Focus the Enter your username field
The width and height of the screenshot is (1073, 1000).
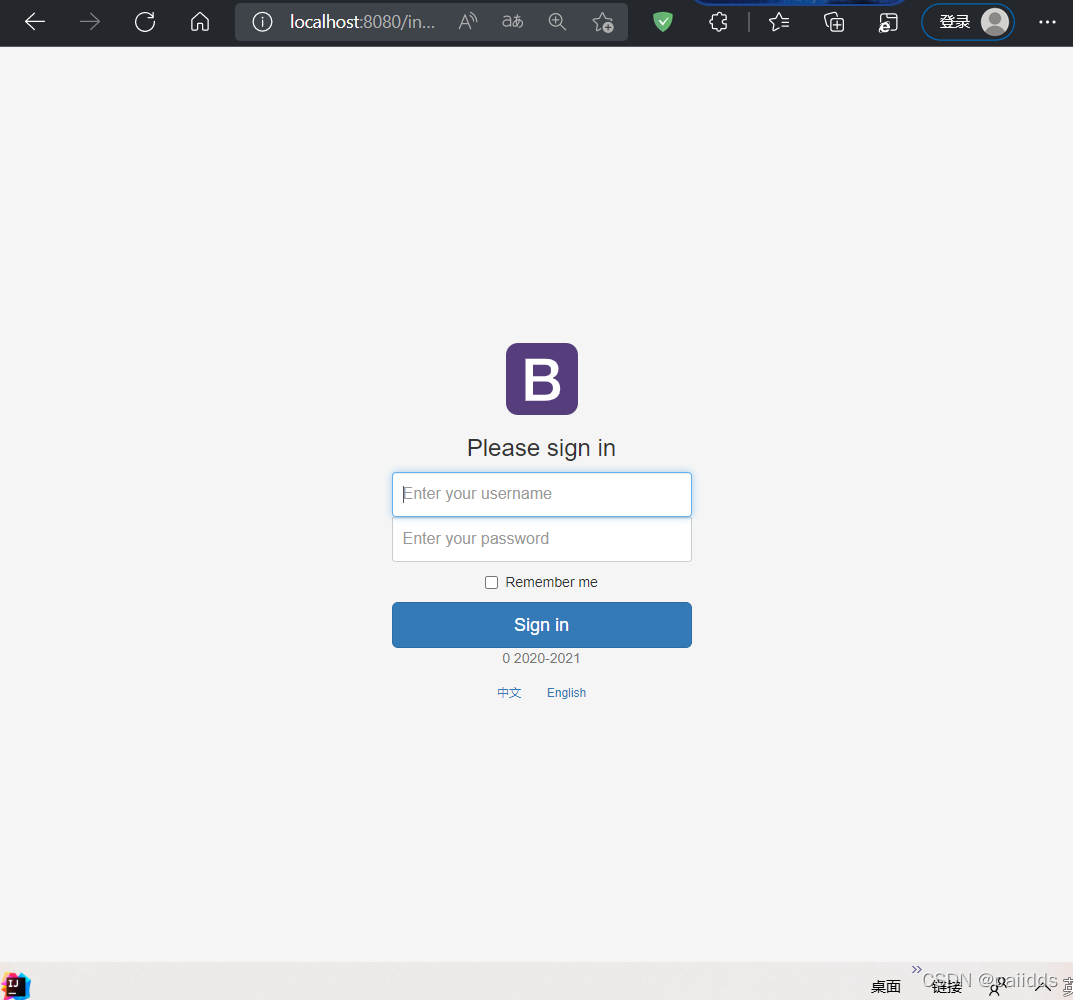tap(542, 494)
